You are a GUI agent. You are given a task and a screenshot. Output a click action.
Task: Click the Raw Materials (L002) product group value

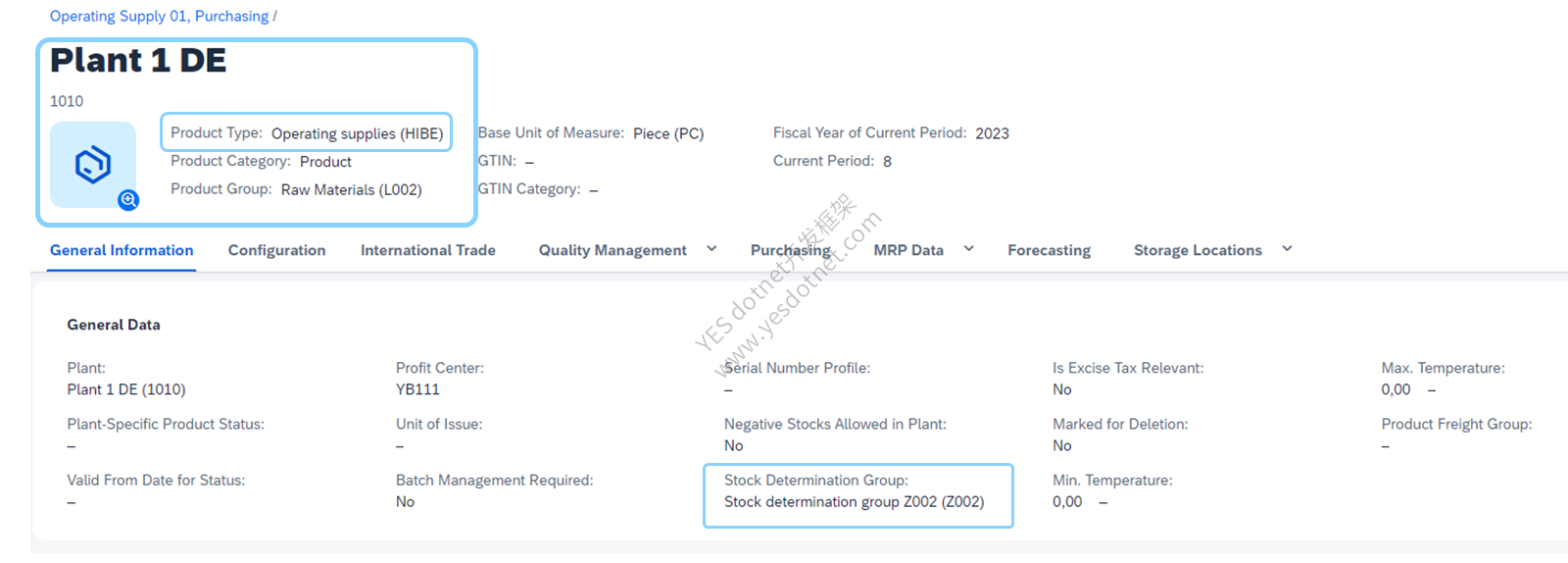(351, 190)
